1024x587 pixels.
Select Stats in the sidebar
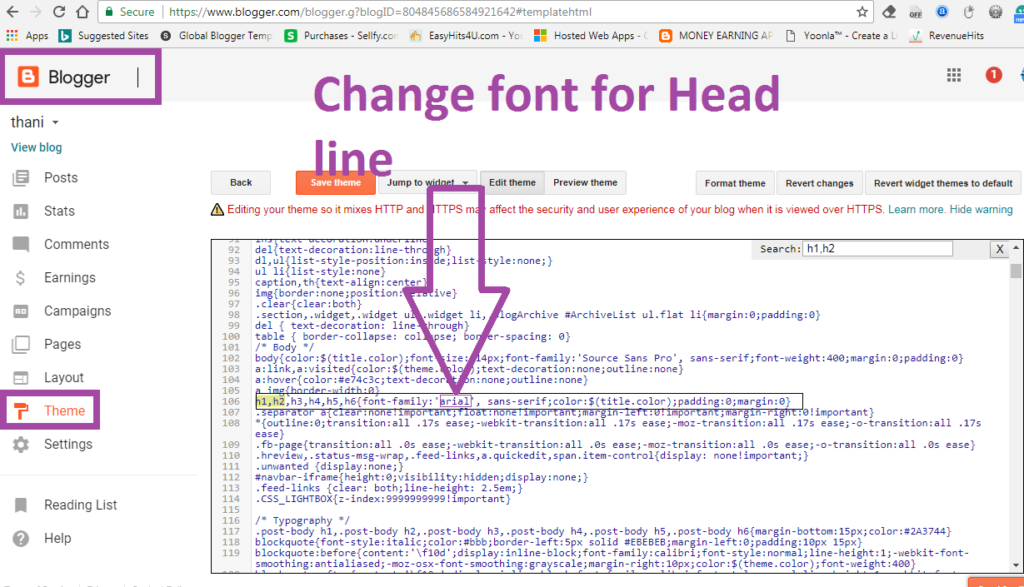(59, 211)
